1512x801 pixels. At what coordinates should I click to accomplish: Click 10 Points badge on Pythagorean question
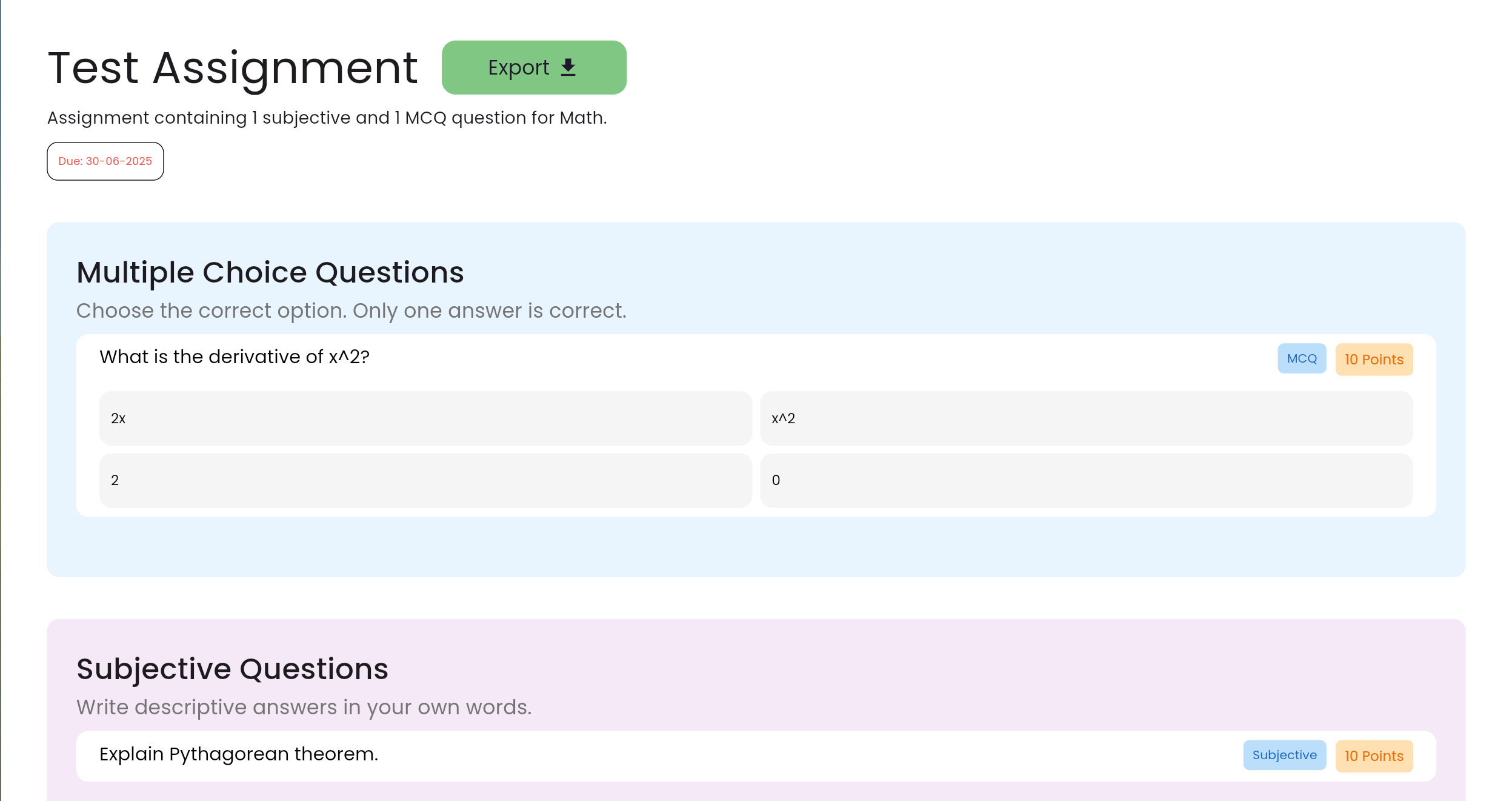pos(1373,756)
